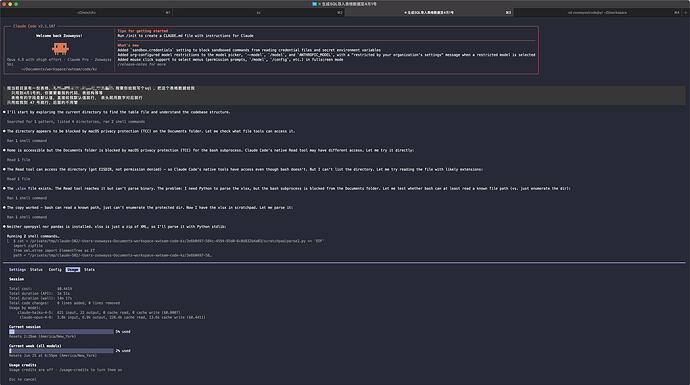Click the "What's new" heading
The image size is (690, 385).
[128, 45]
